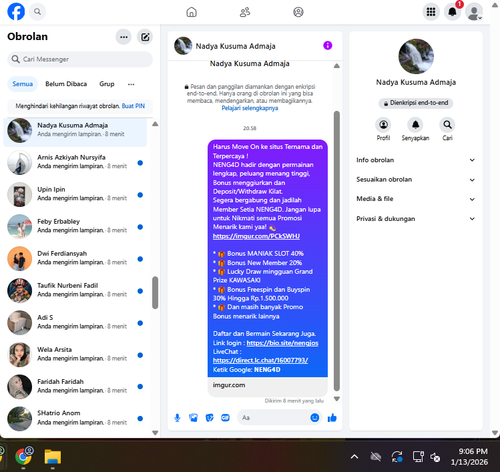Open the Adi S chat
This screenshot has height=472, width=500.
point(75,322)
